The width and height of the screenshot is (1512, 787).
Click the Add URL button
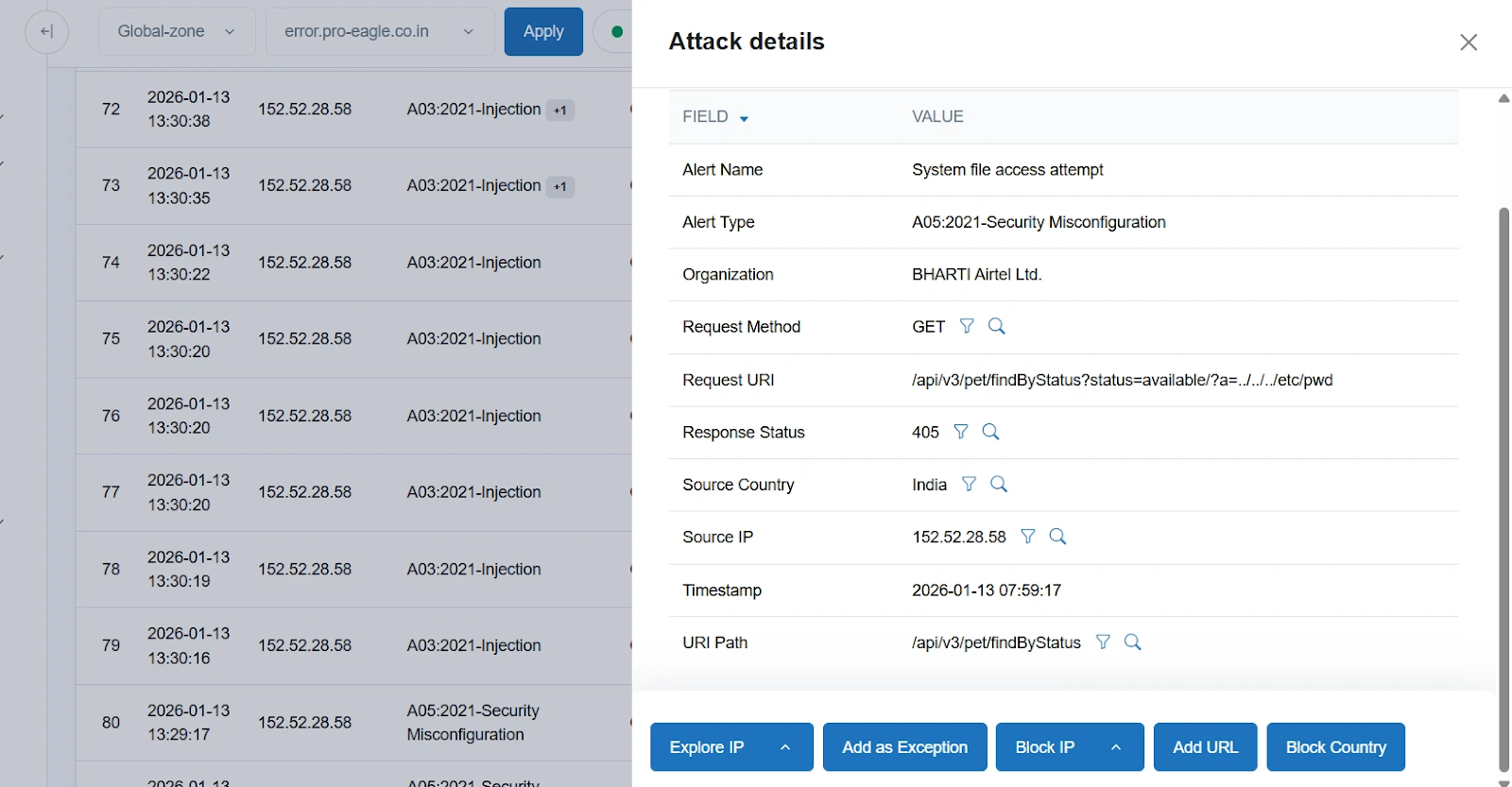click(x=1205, y=747)
